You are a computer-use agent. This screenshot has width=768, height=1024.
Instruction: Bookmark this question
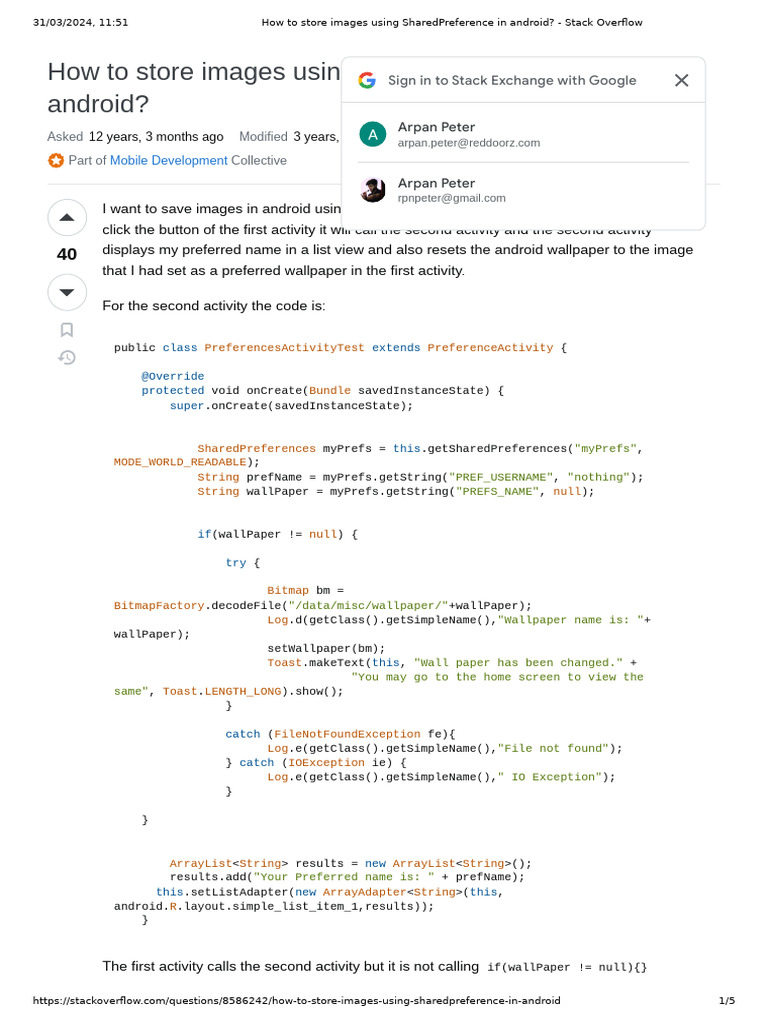pyautogui.click(x=67, y=330)
